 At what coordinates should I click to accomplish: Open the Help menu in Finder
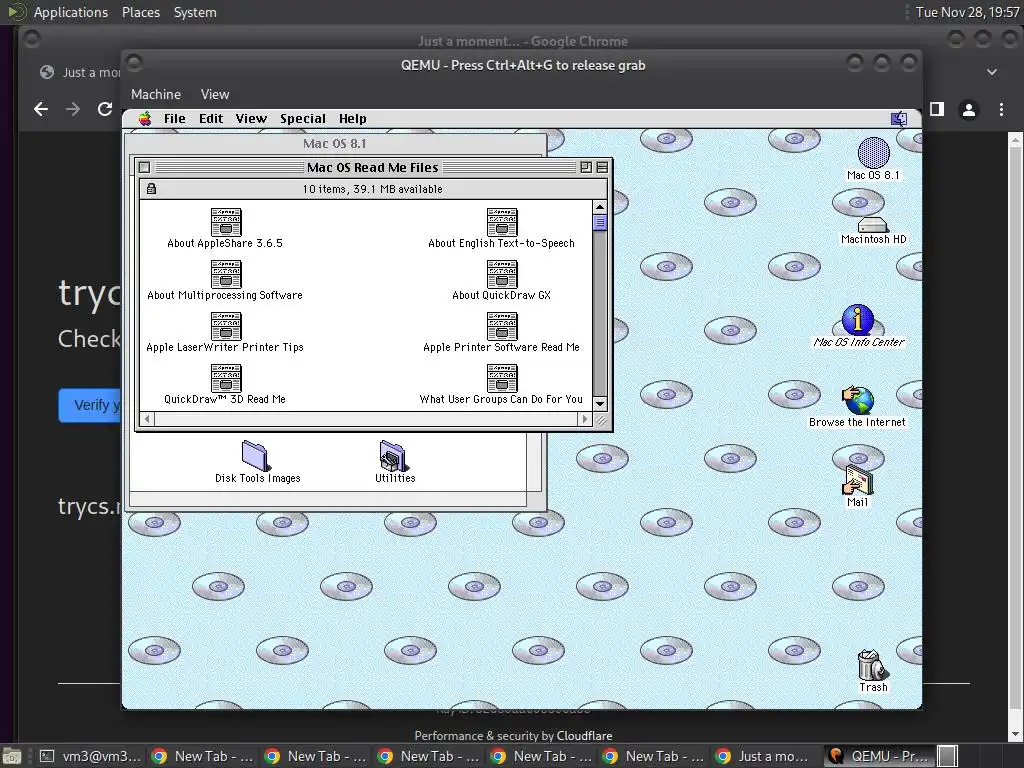(x=353, y=118)
